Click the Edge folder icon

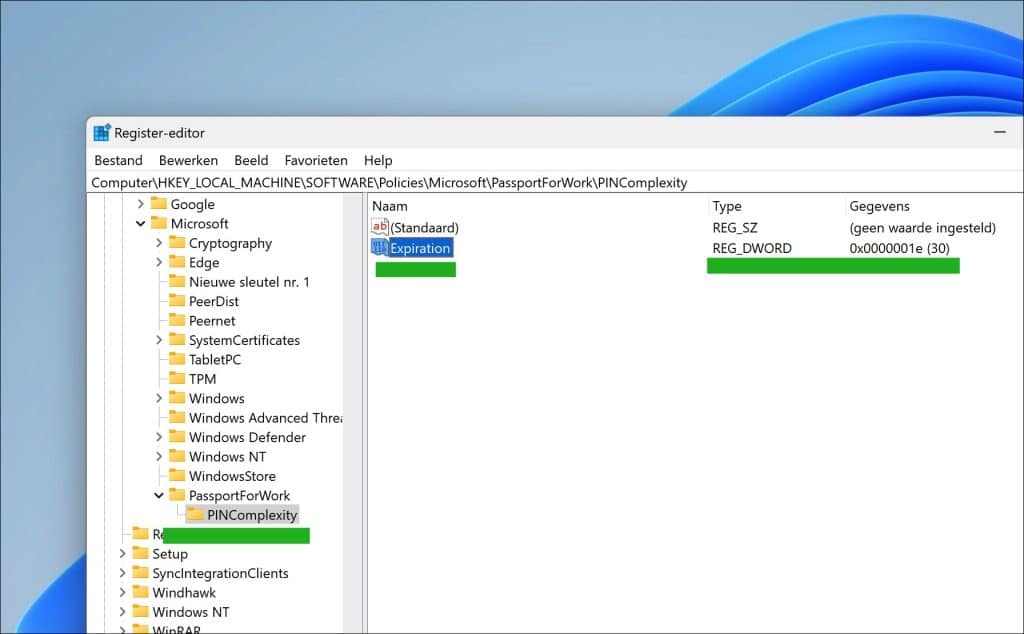177,262
